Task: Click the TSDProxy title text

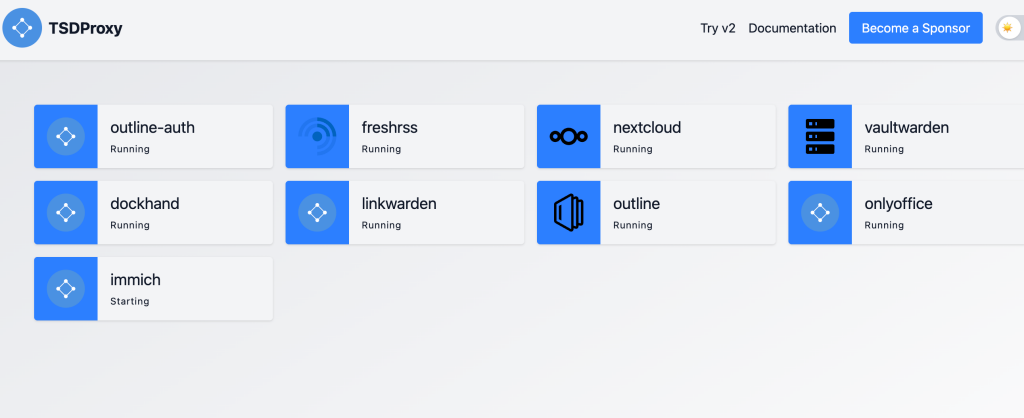Action: [x=85, y=28]
